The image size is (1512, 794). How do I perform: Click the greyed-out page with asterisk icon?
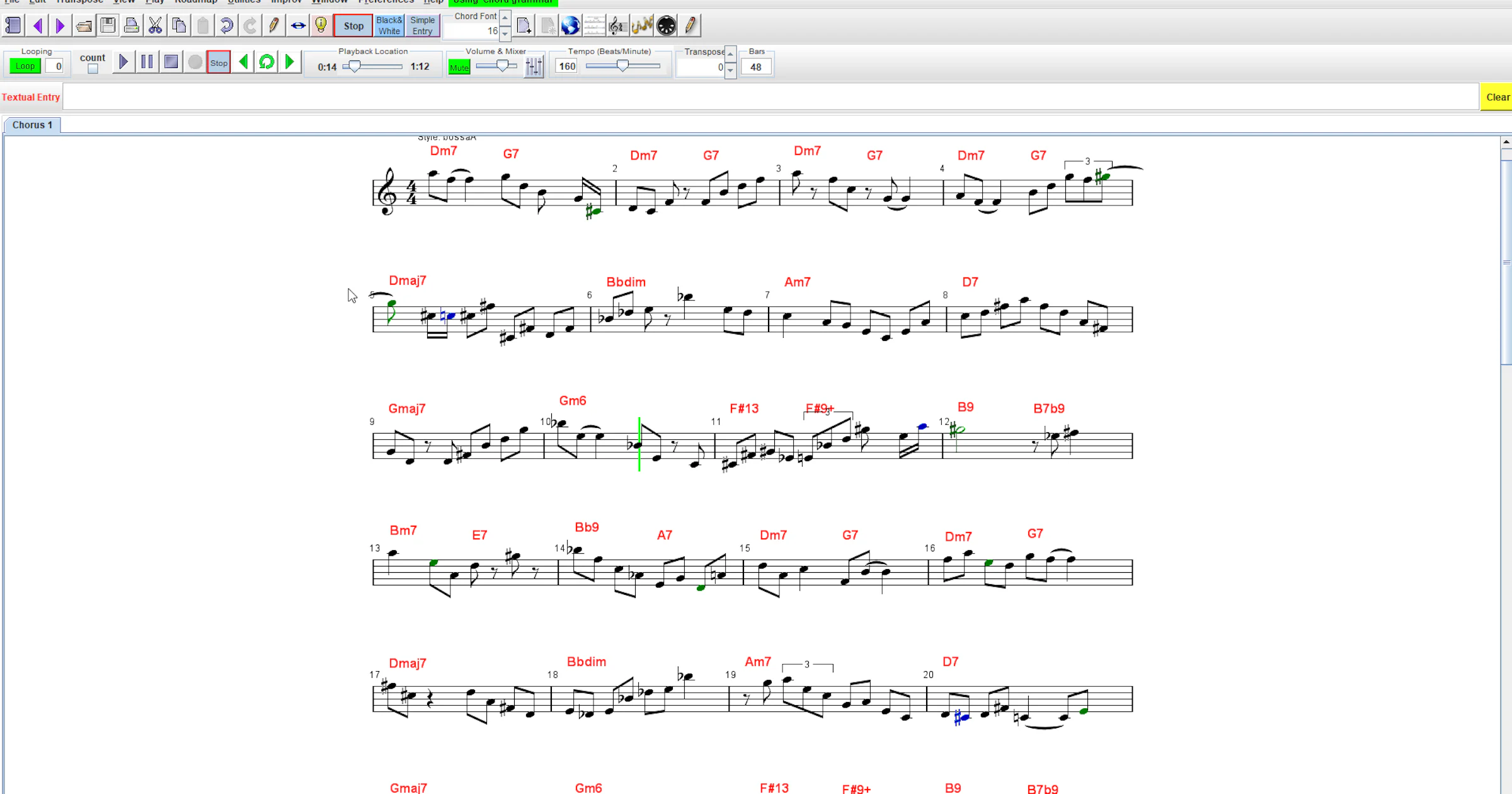point(547,26)
